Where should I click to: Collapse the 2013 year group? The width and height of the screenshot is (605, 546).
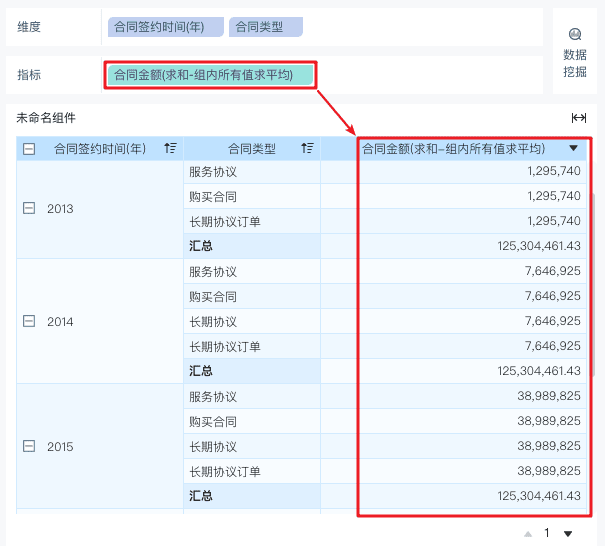[29, 208]
